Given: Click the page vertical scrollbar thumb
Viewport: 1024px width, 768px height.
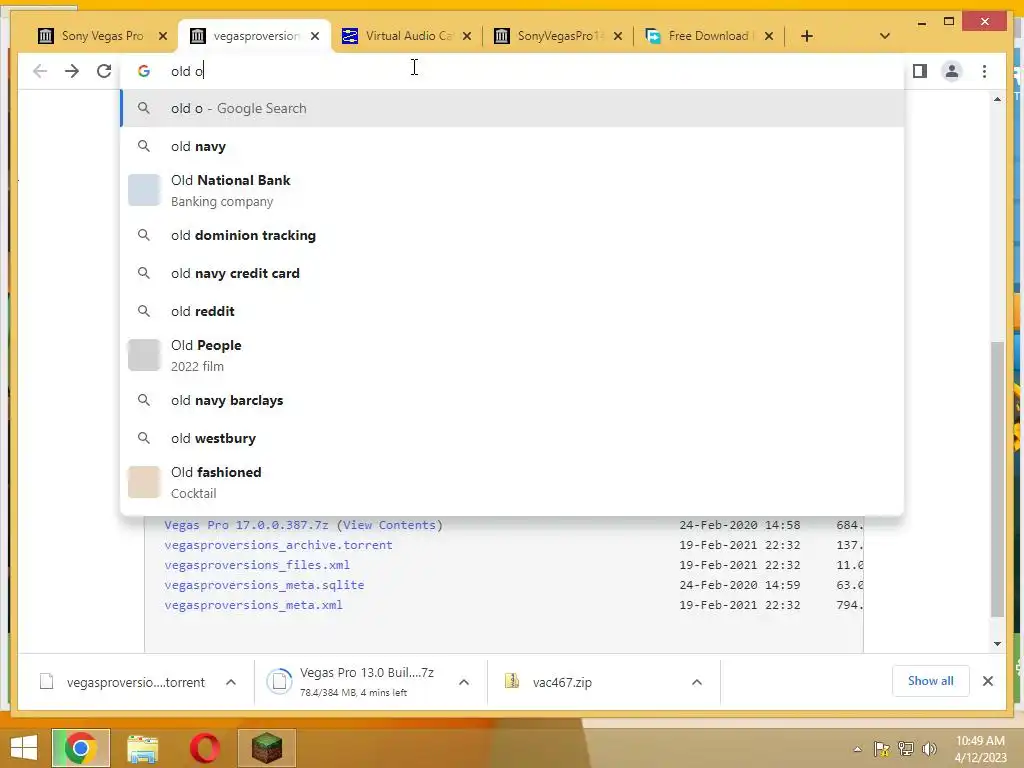Looking at the screenshot, I should (x=997, y=478).
